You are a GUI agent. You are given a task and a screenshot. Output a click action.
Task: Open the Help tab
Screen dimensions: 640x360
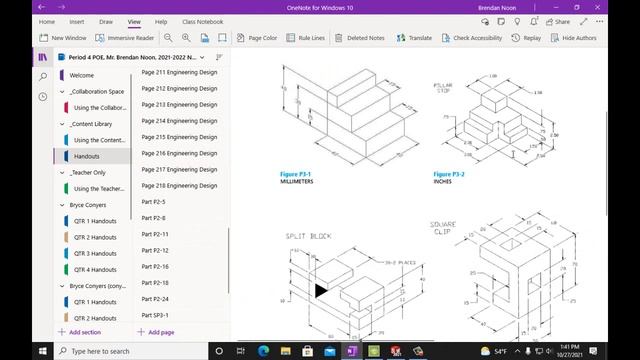tap(161, 22)
